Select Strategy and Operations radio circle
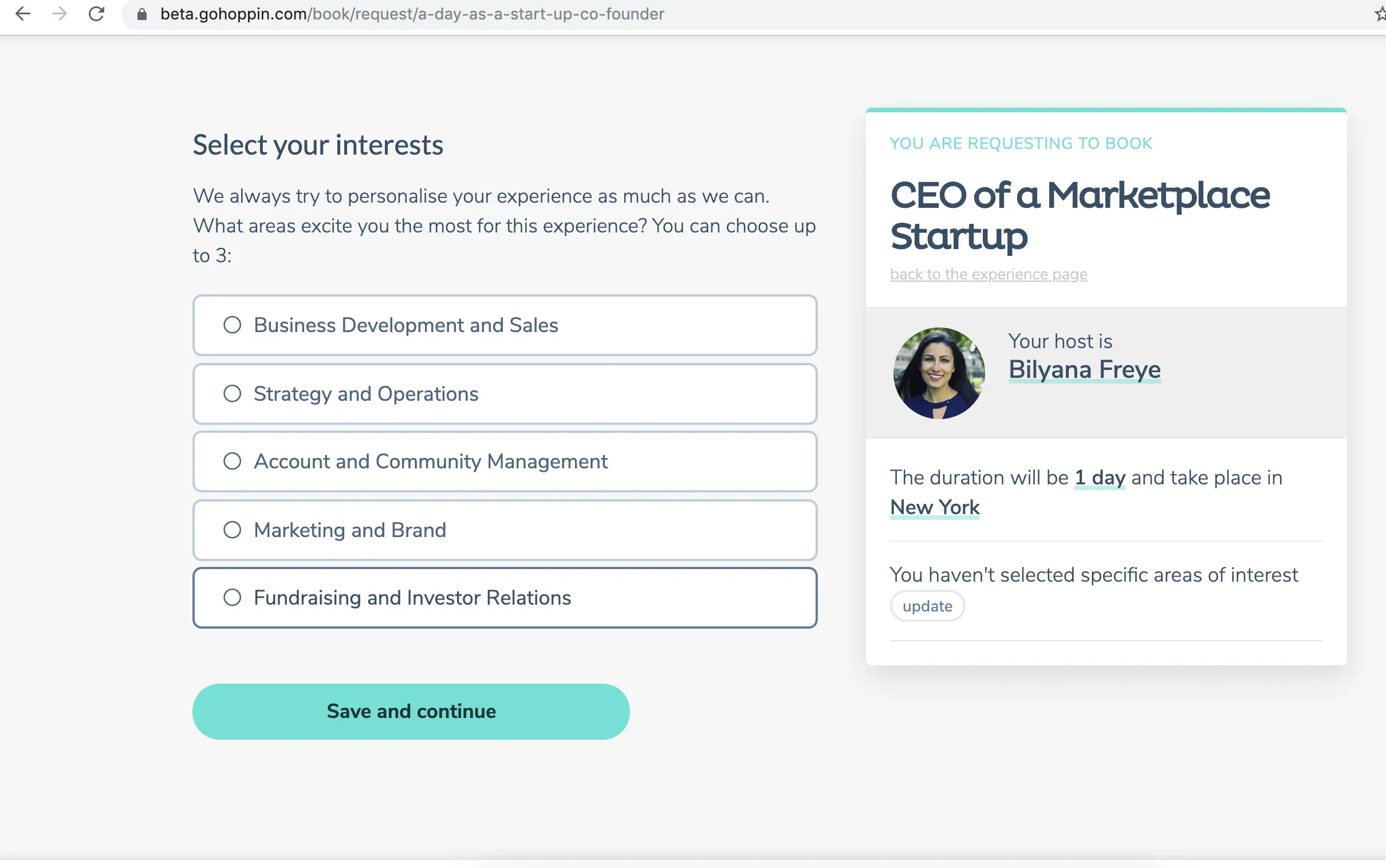 click(x=232, y=394)
